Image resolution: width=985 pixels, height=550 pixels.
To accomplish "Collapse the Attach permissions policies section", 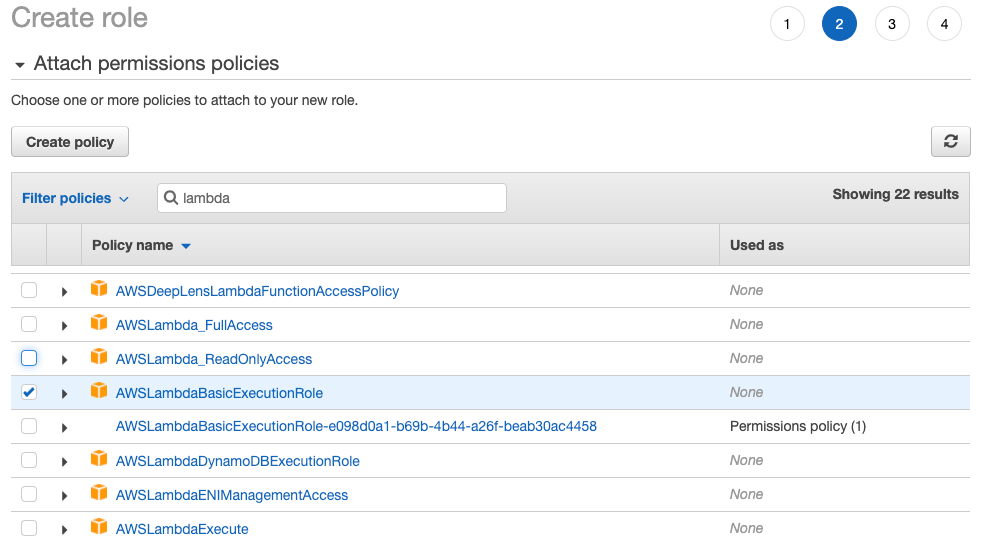I will click(19, 65).
